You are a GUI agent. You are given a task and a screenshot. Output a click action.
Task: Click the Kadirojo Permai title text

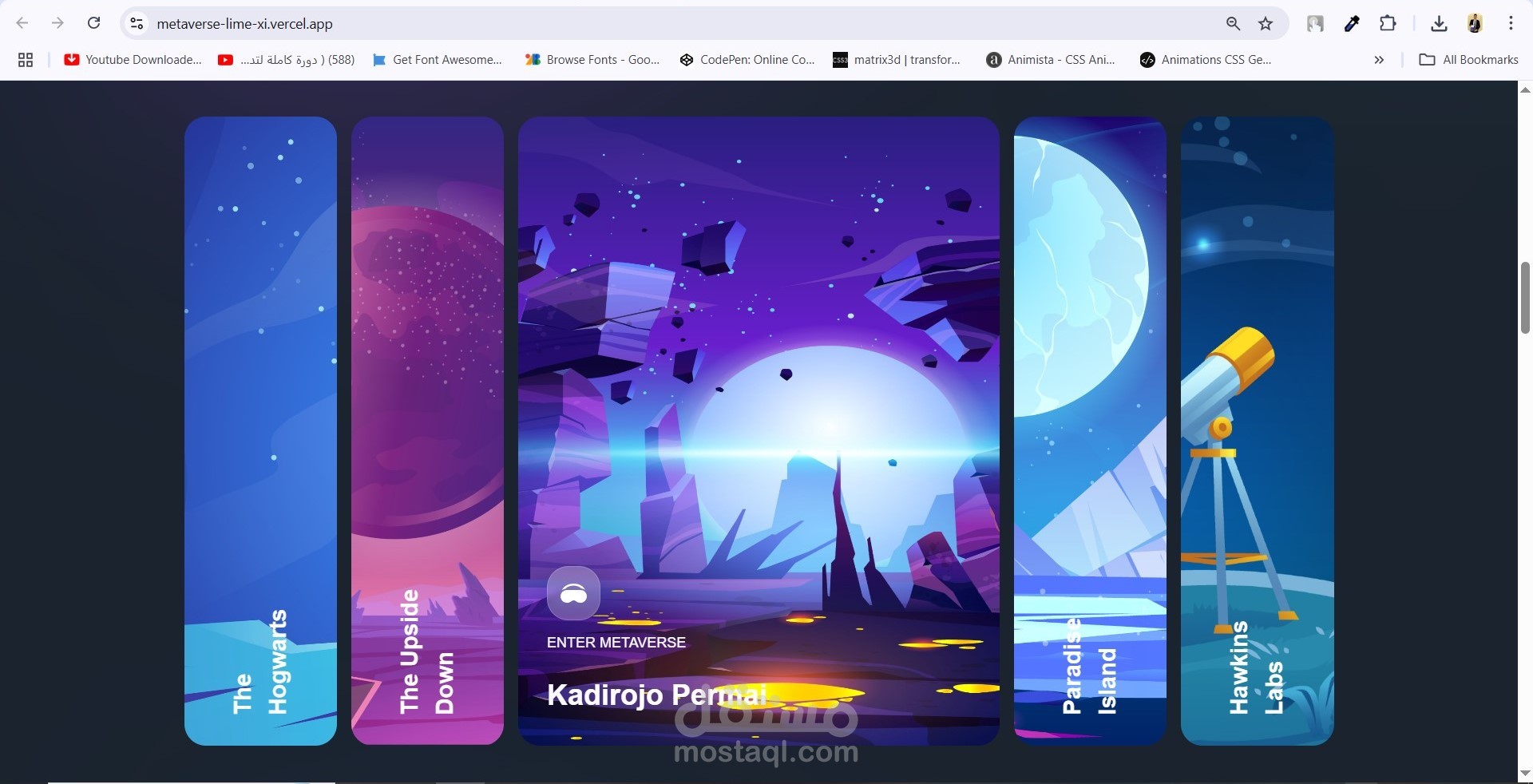(x=656, y=695)
